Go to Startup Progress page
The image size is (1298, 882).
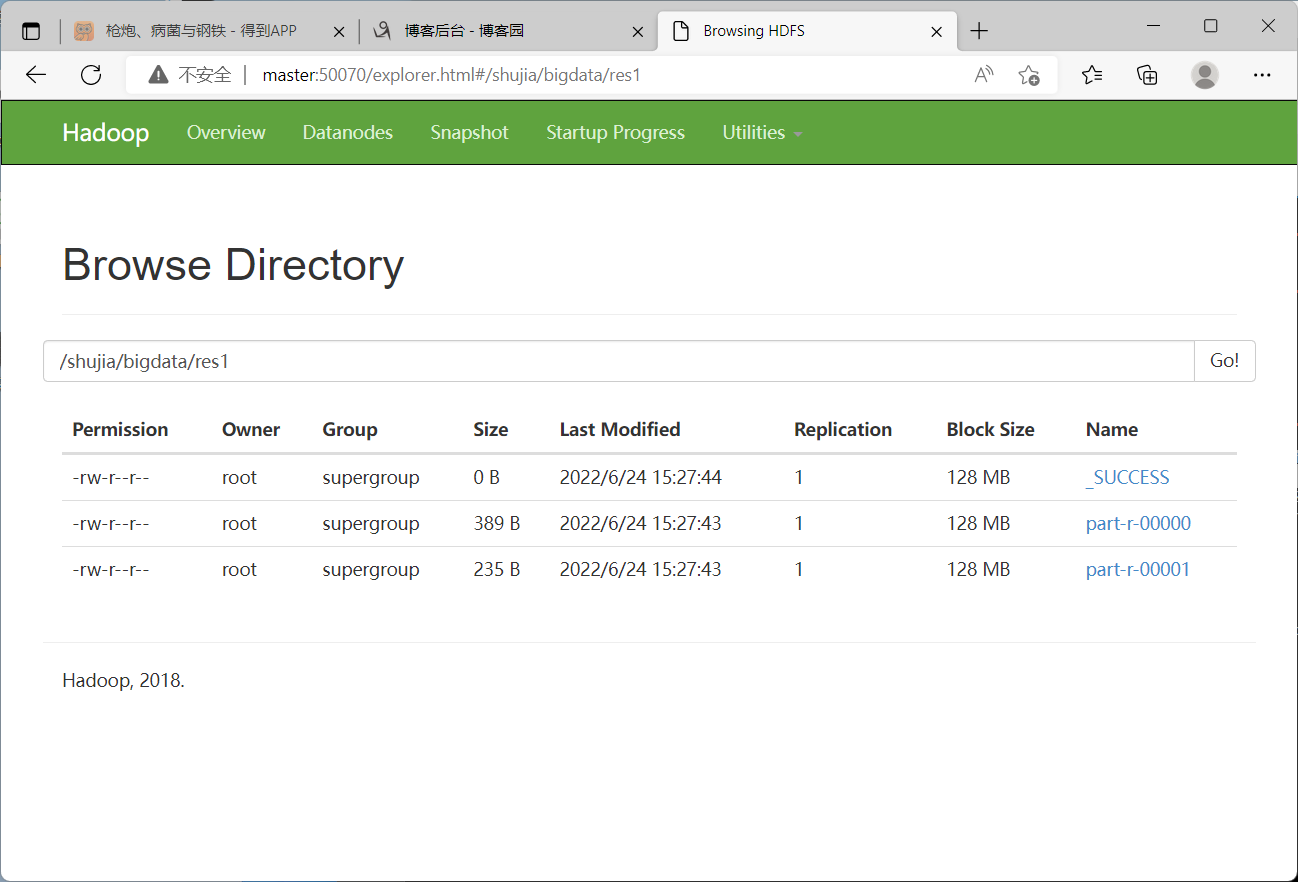click(615, 133)
